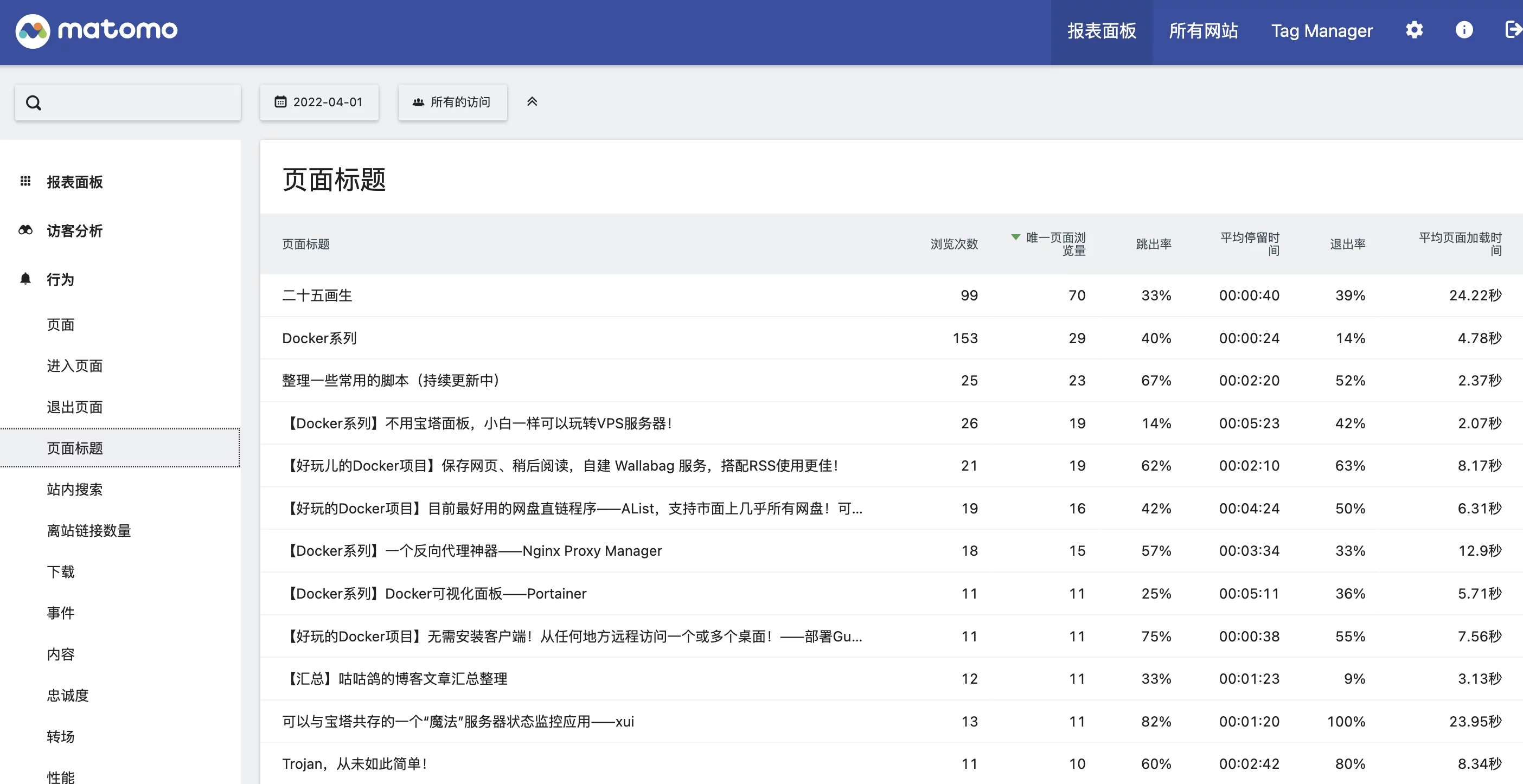Viewport: 1523px width, 784px height.
Task: Click the magnifier icon in the search box
Action: [x=34, y=102]
